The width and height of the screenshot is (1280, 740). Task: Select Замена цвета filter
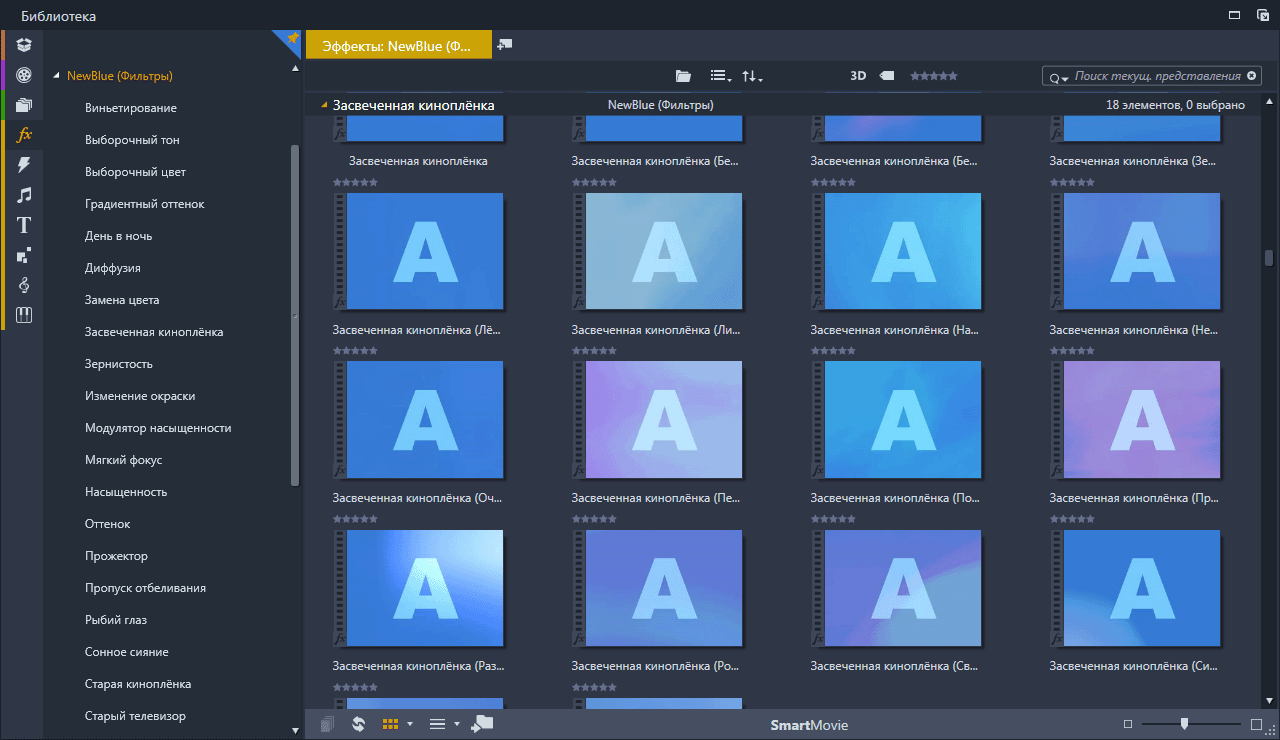pyautogui.click(x=122, y=300)
